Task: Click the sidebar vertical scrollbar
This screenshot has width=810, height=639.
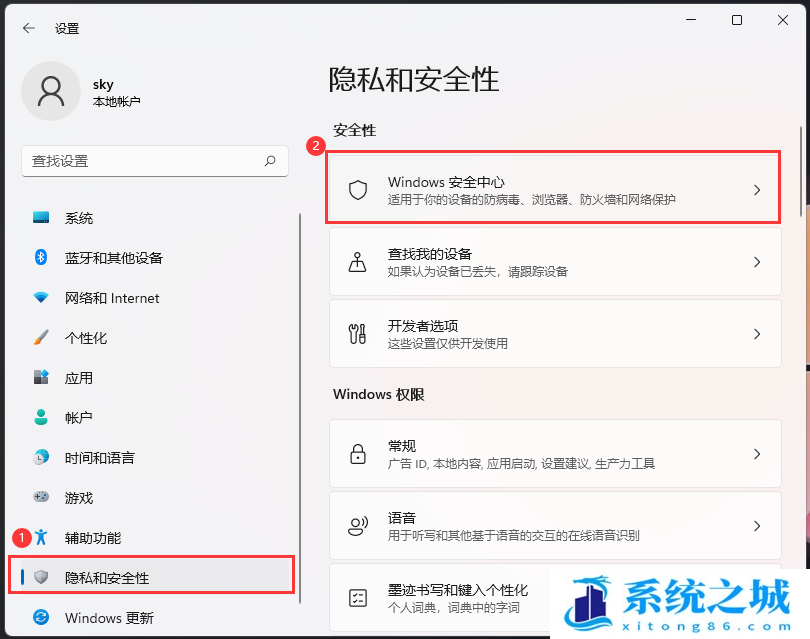Action: click(x=300, y=408)
